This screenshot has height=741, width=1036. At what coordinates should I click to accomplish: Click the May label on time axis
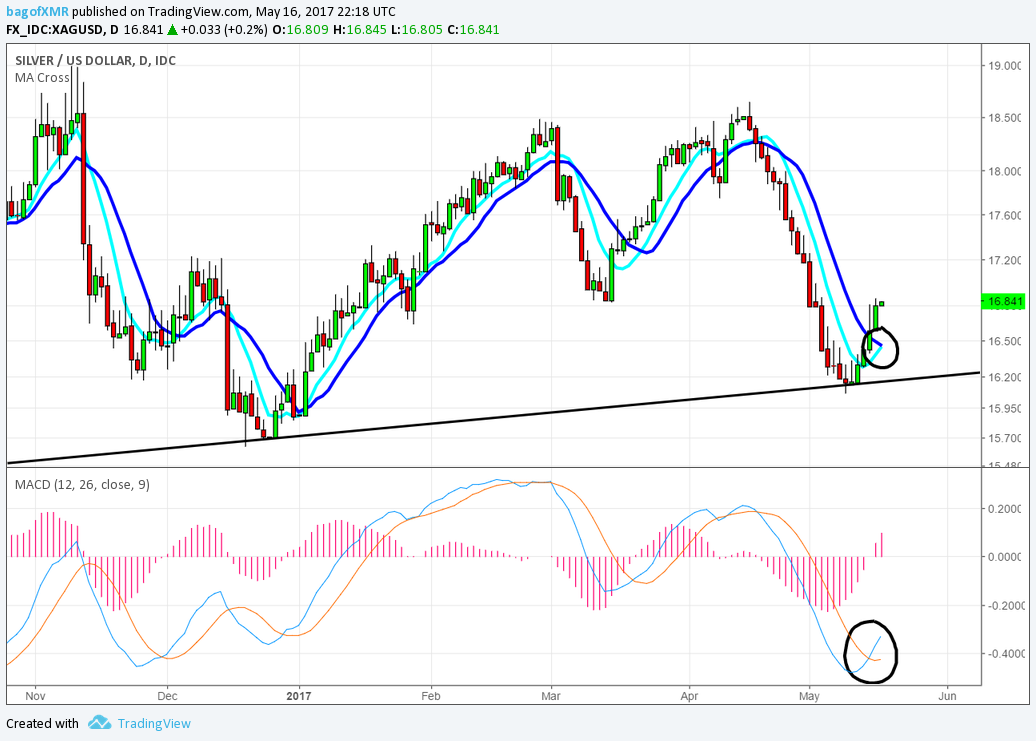click(x=809, y=696)
